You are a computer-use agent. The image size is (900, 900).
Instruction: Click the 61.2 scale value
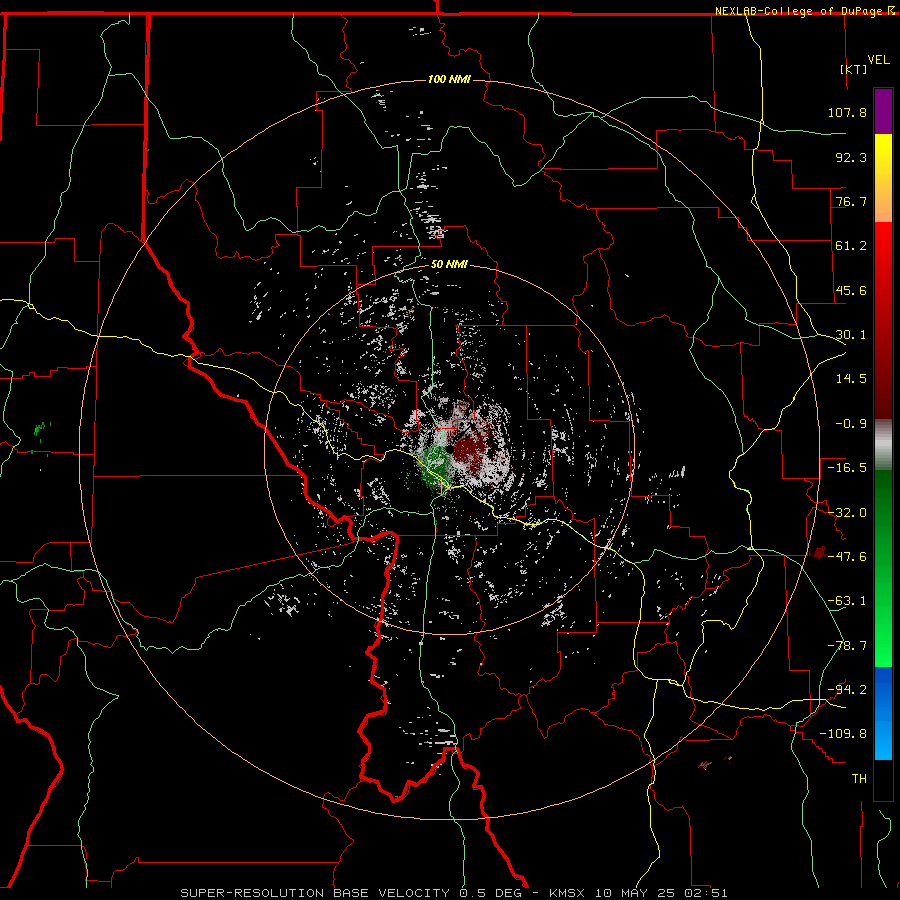click(851, 246)
